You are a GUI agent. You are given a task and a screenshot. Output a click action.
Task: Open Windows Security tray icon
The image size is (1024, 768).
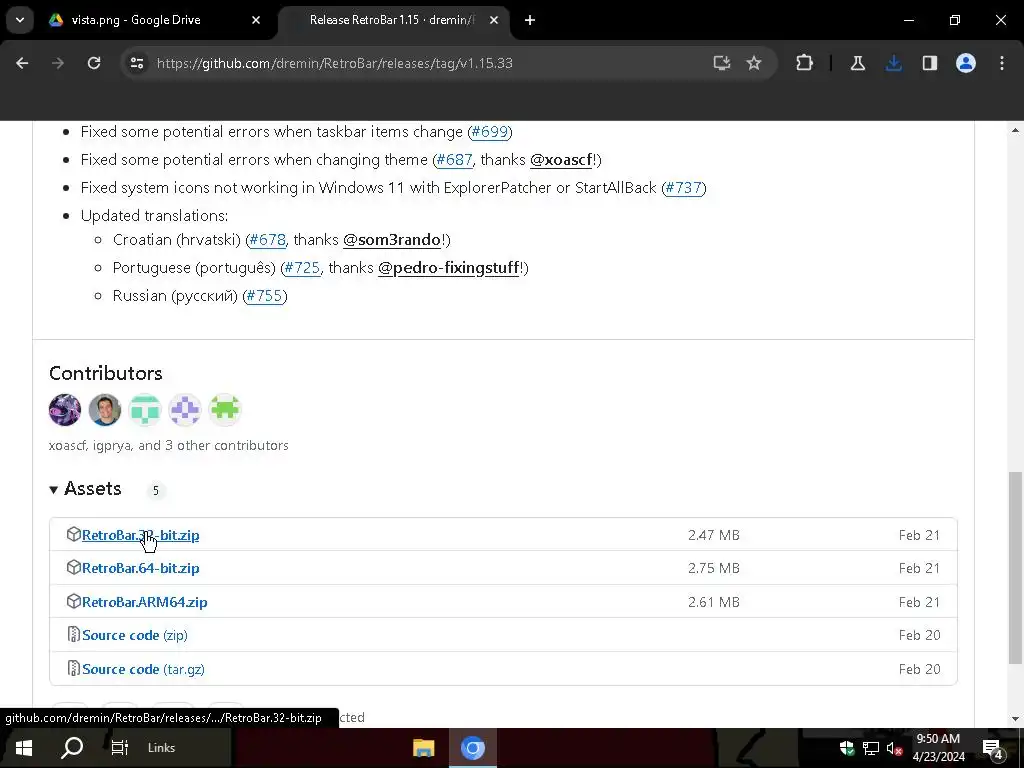click(x=847, y=748)
